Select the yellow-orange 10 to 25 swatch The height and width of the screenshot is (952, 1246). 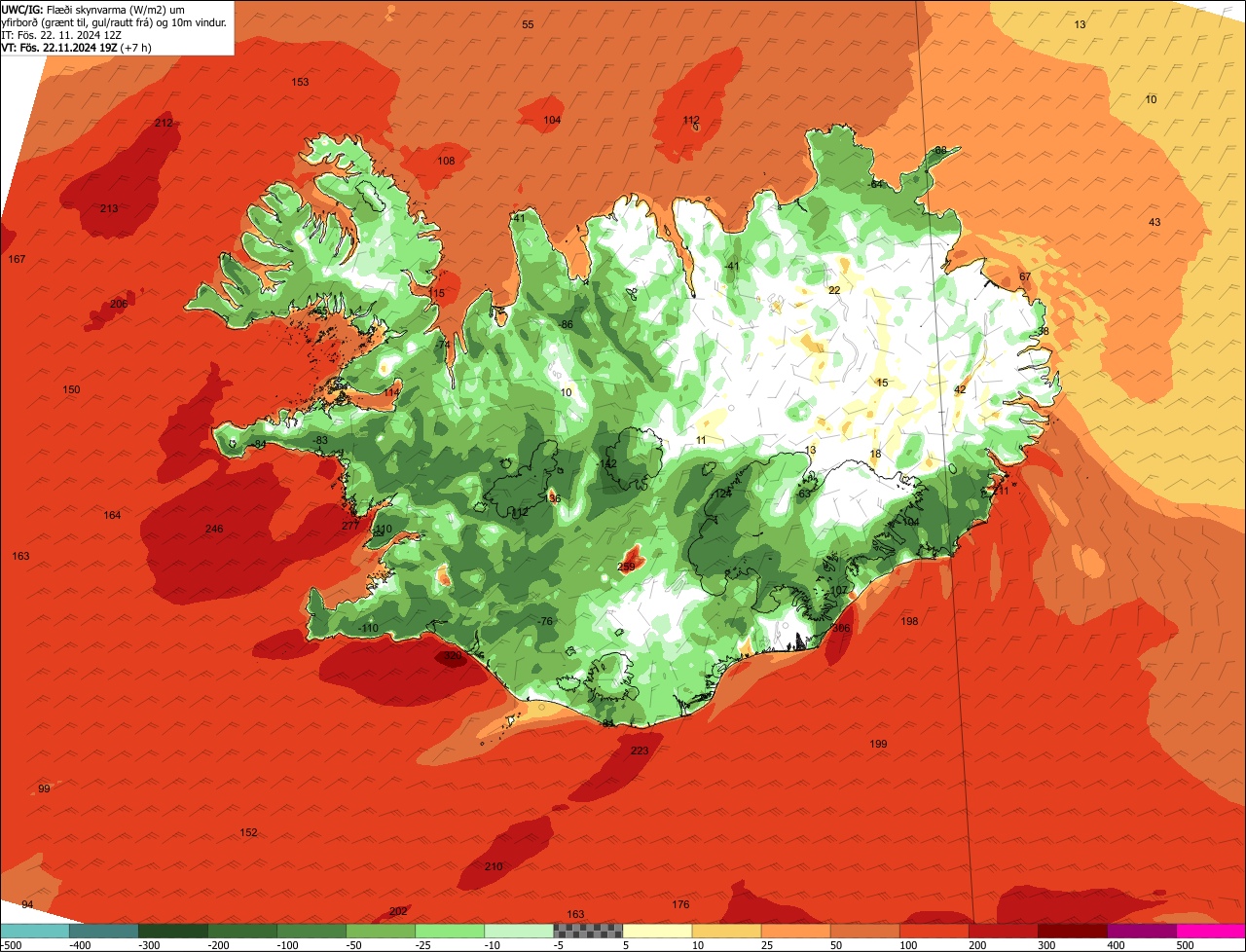click(x=726, y=931)
